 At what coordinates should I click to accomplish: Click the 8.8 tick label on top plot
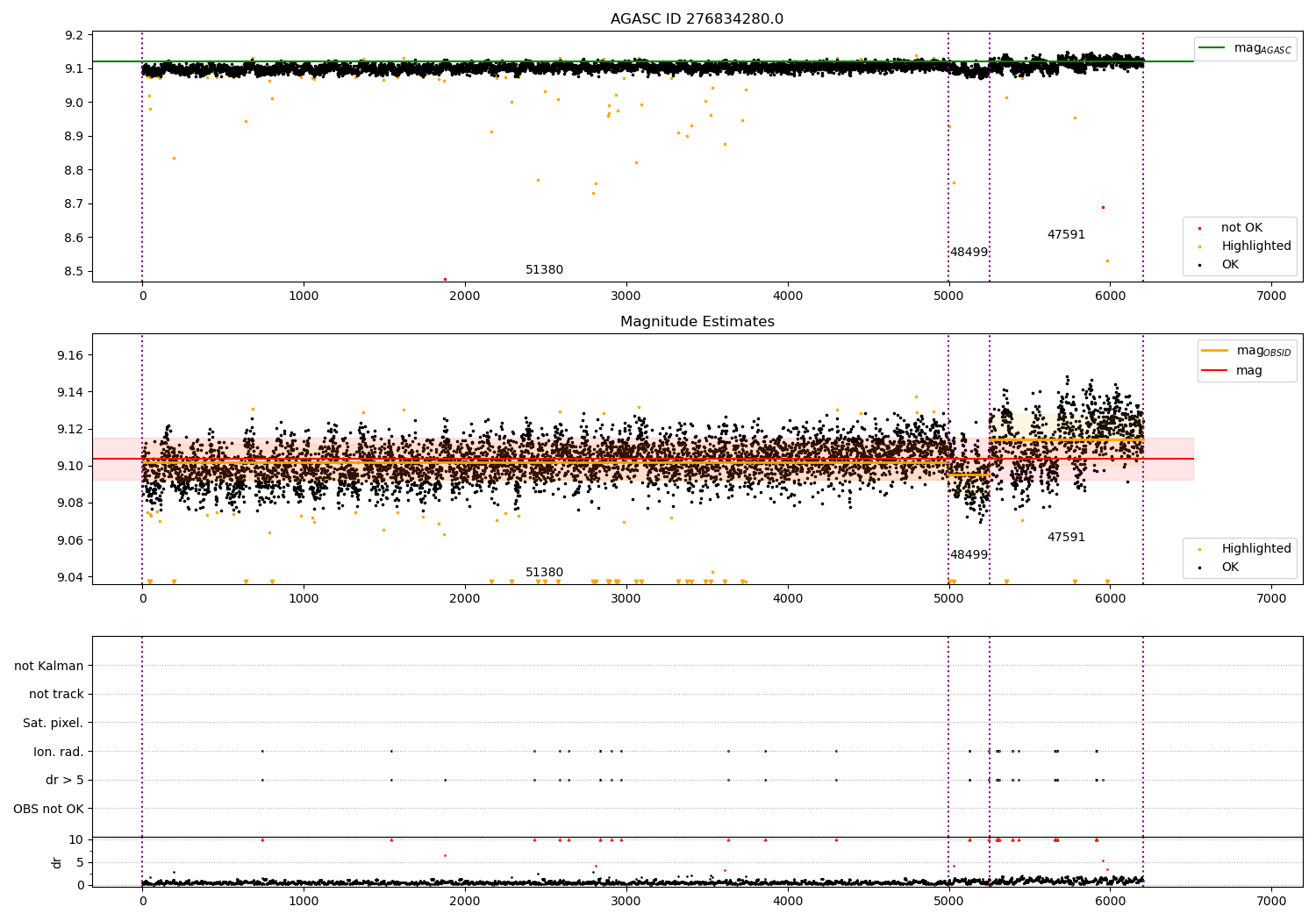tap(74, 170)
